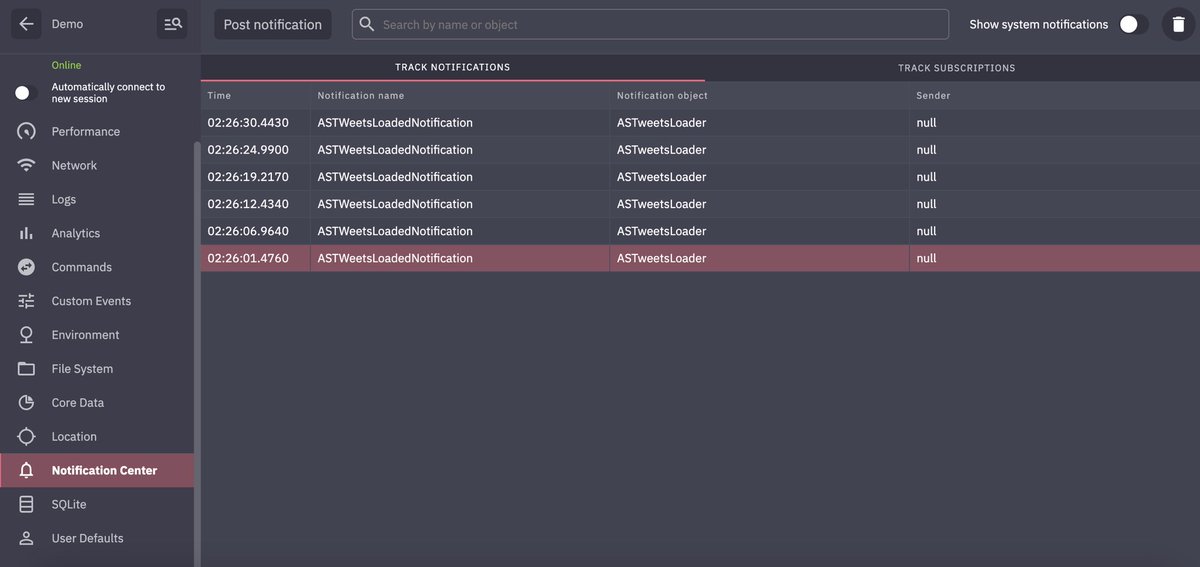Click the magnifier icon in the search field
1200x567 pixels.
367,24
